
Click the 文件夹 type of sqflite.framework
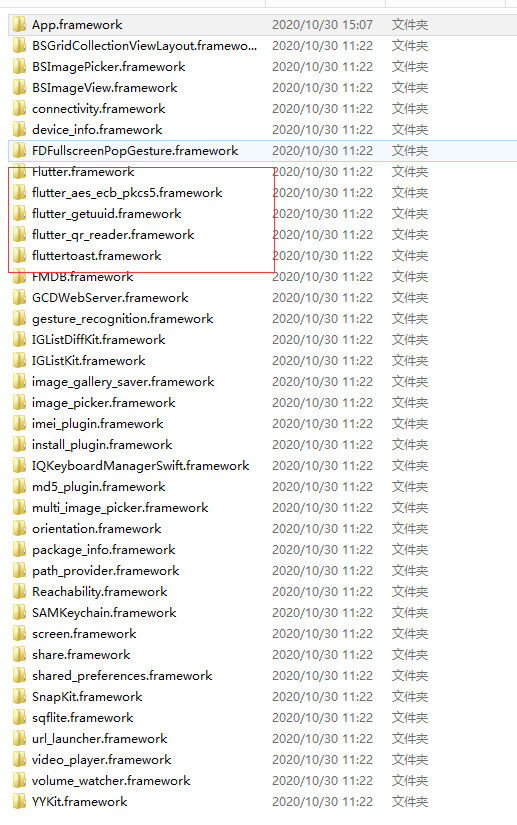[410, 718]
